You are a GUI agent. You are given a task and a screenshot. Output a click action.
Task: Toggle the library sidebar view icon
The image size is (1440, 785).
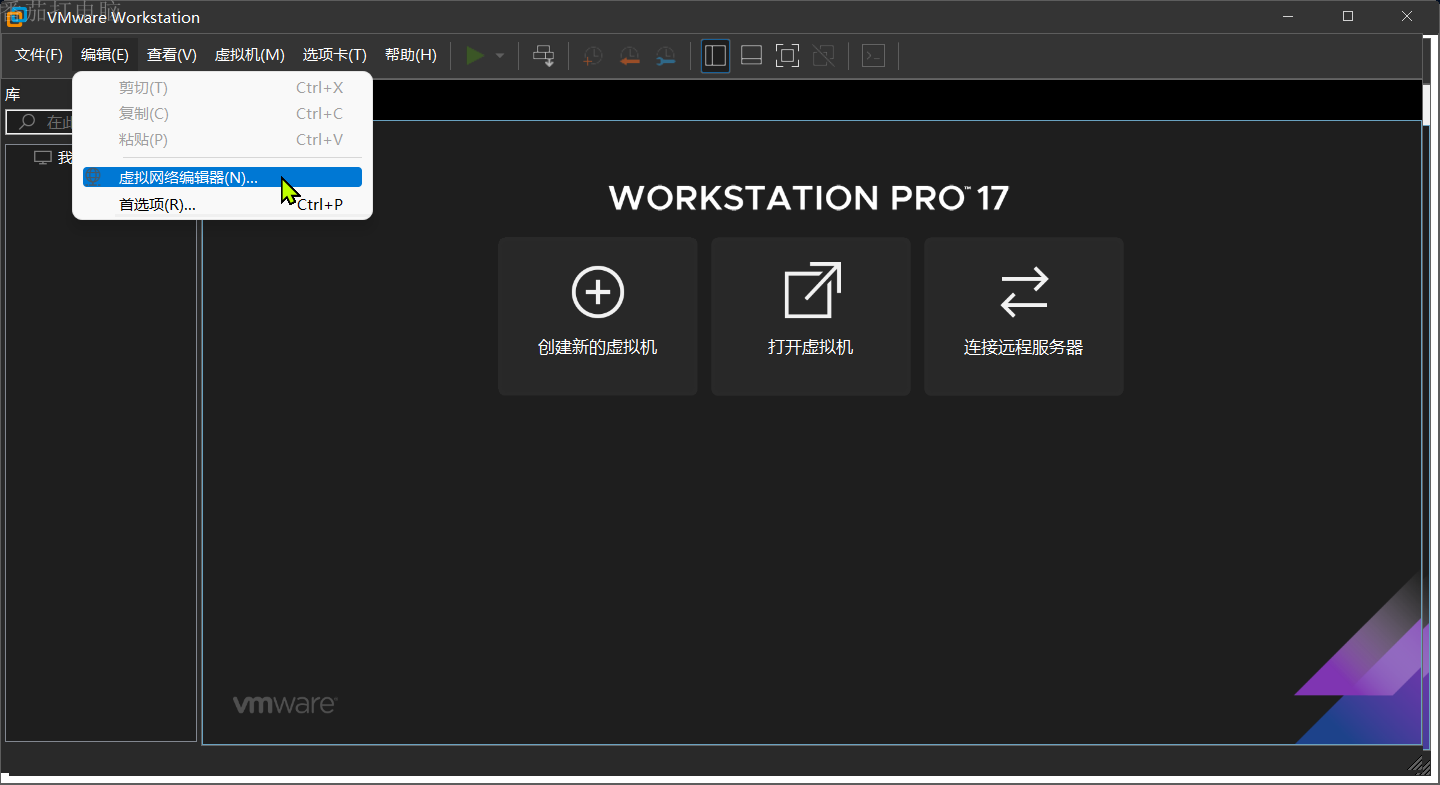[x=715, y=56]
